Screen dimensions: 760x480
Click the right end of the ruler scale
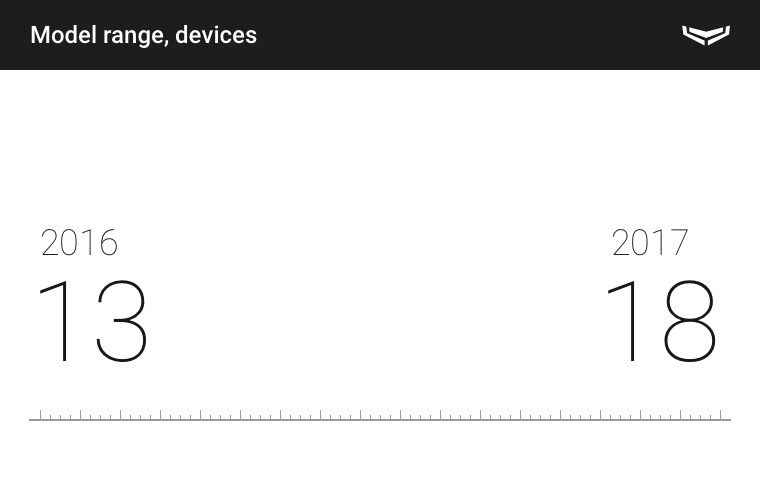pyautogui.click(x=728, y=417)
